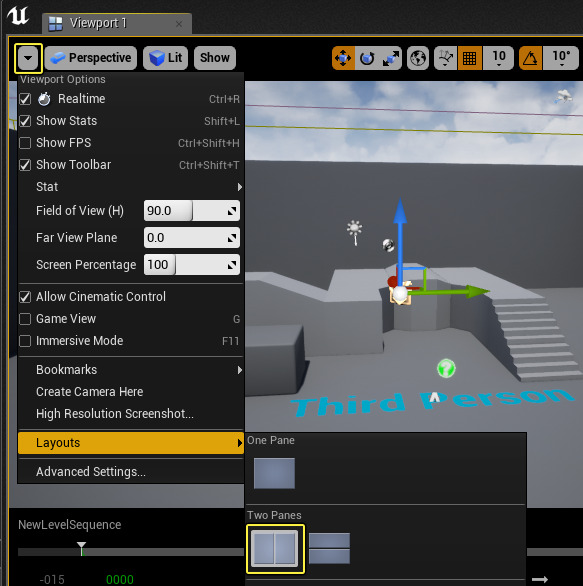Viewport: 583px width, 586px height.
Task: Open the viewport options dropdown arrow
Action: point(28,58)
